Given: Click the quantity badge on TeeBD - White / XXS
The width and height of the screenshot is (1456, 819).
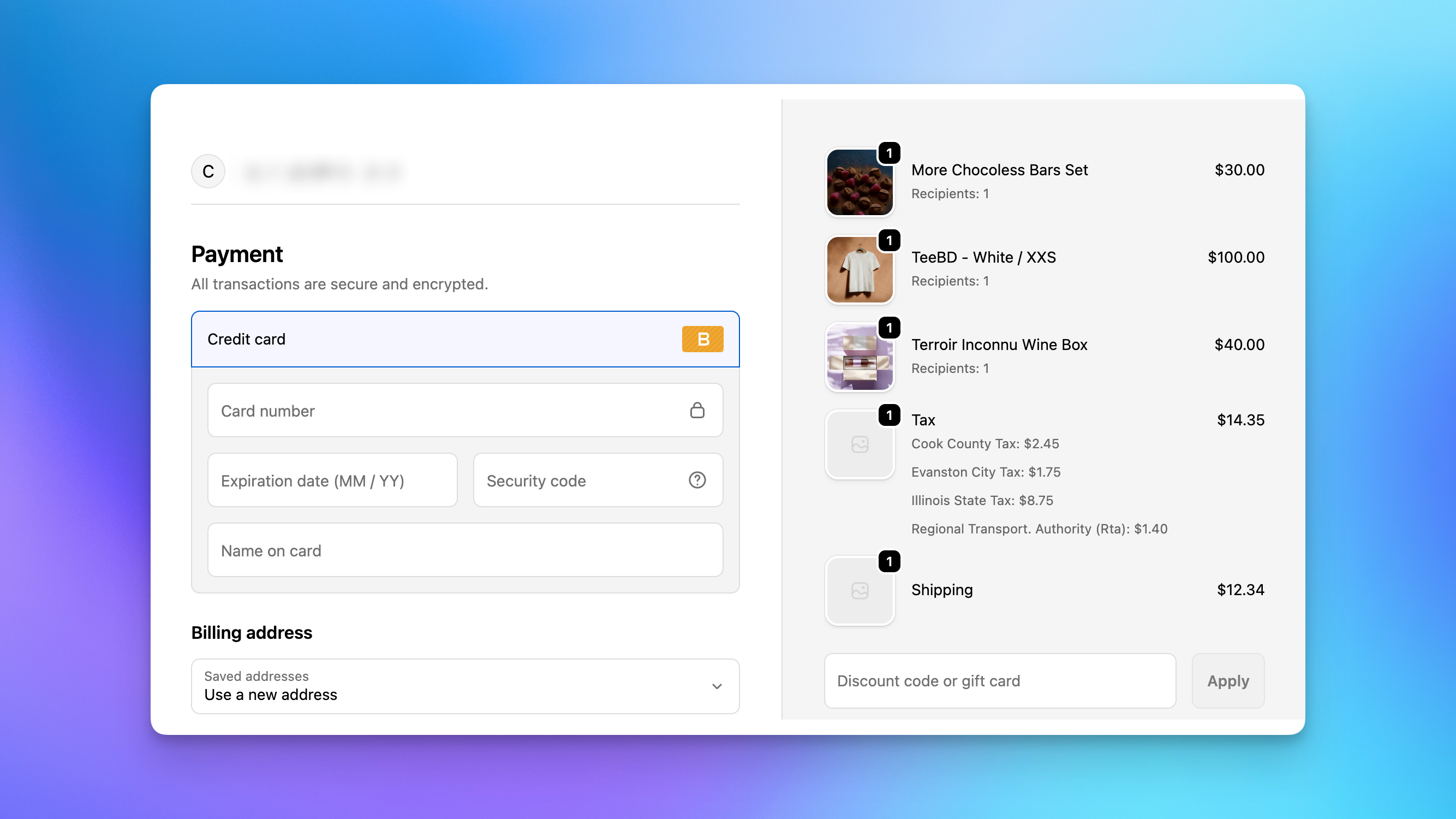Looking at the screenshot, I should (x=889, y=240).
